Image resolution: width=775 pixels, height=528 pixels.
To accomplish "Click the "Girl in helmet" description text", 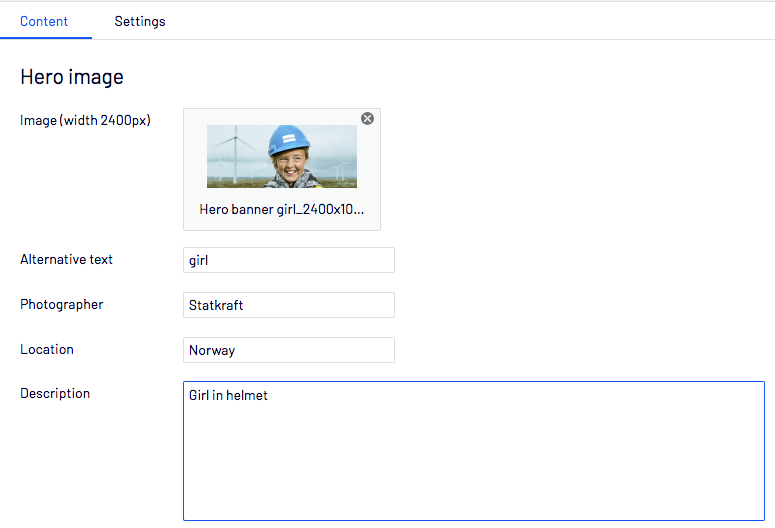I will (228, 396).
